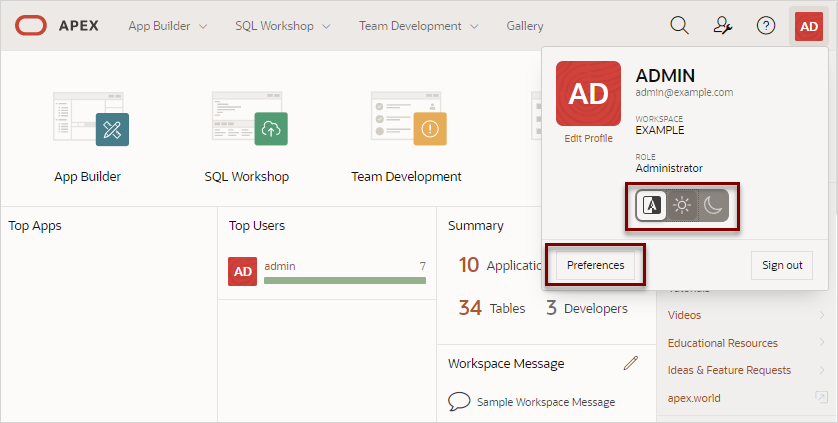Viewport: 838px width, 423px height.
Task: Click the Summary heading
Action: (476, 226)
